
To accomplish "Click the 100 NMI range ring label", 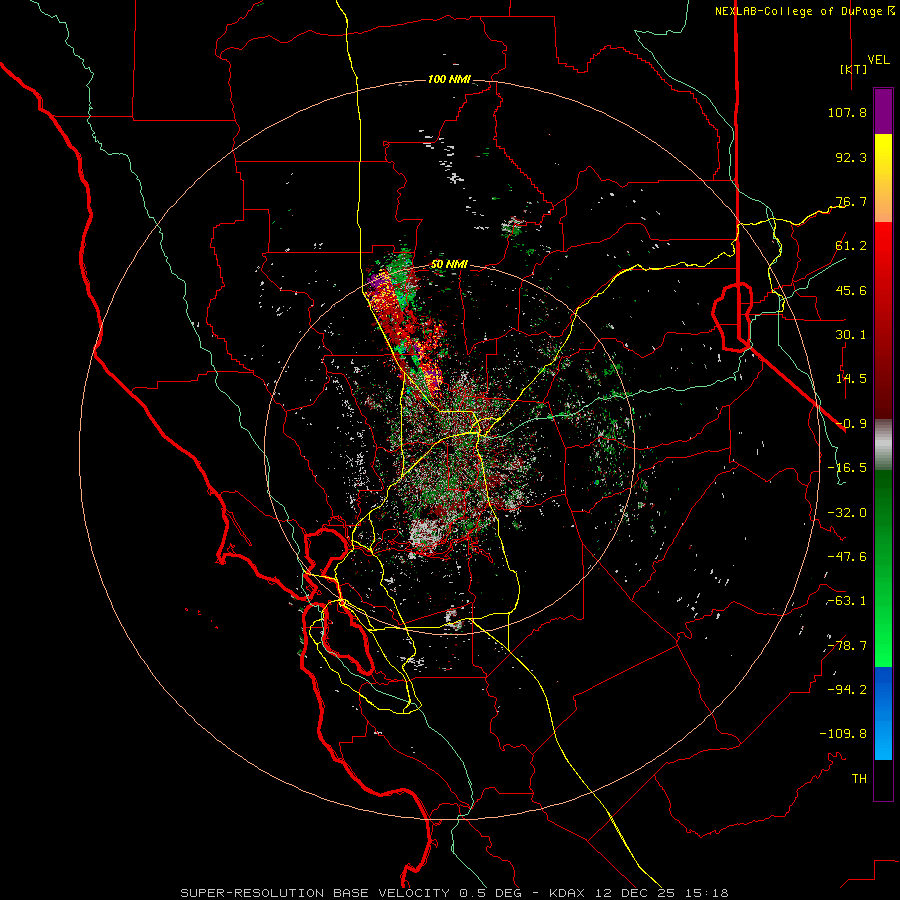I will (x=449, y=79).
